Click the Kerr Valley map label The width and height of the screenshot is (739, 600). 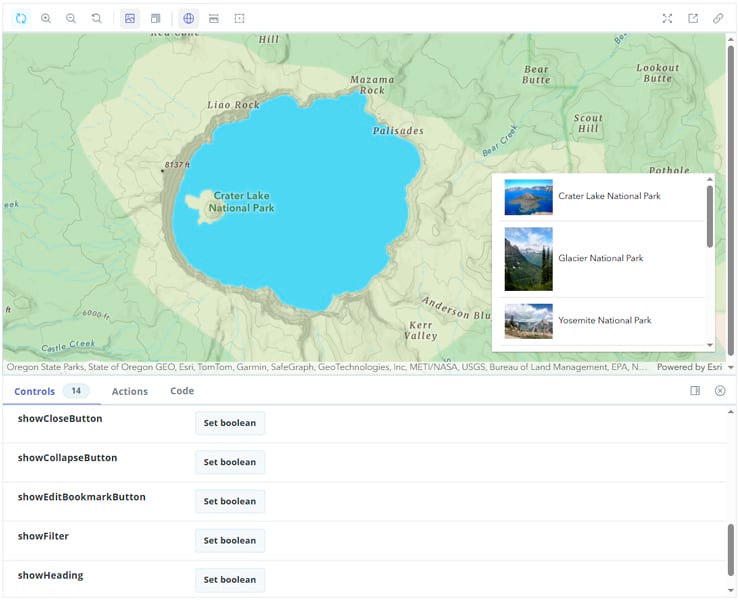[x=420, y=330]
